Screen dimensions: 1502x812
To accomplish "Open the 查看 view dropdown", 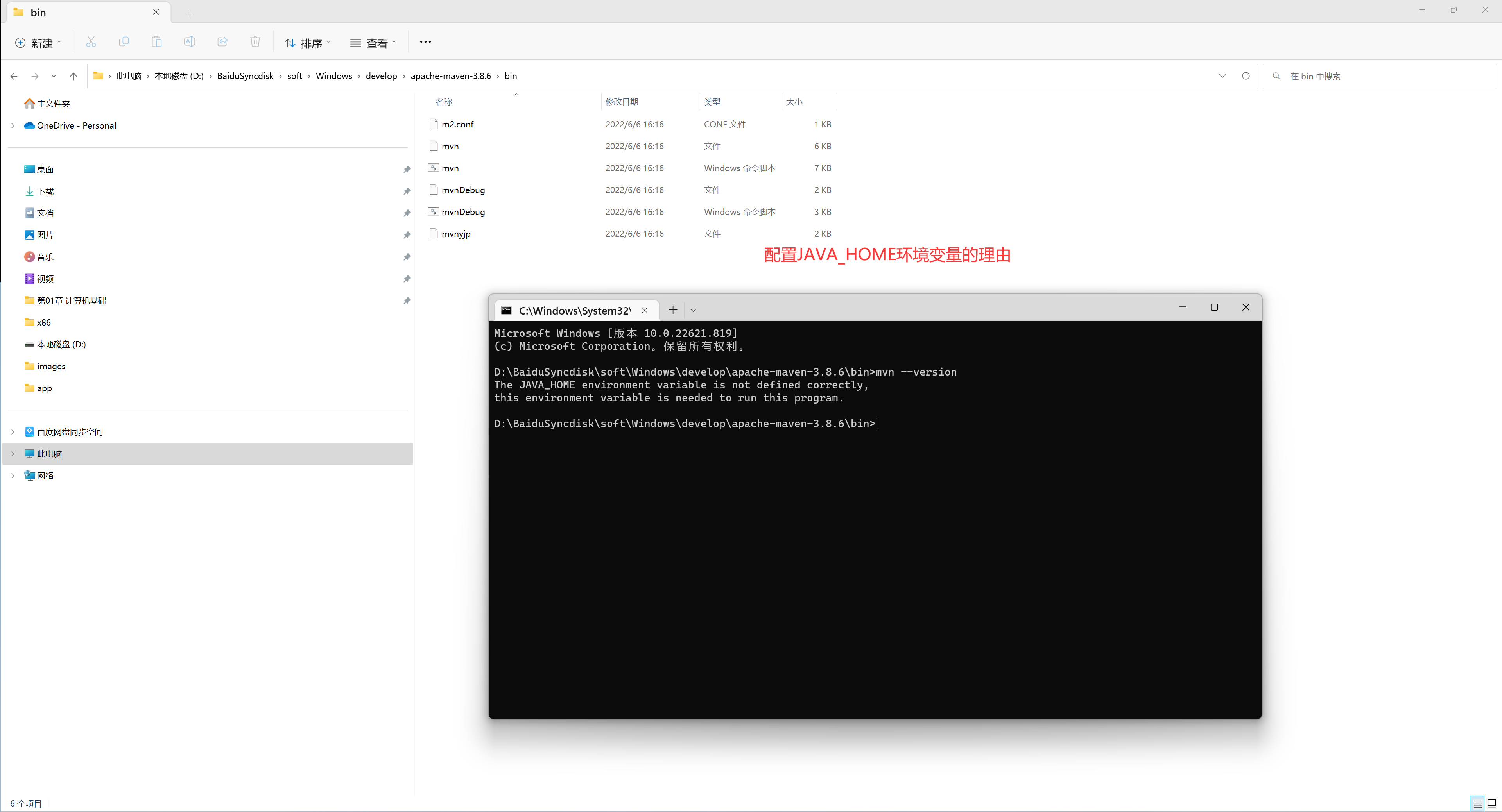I will (374, 43).
